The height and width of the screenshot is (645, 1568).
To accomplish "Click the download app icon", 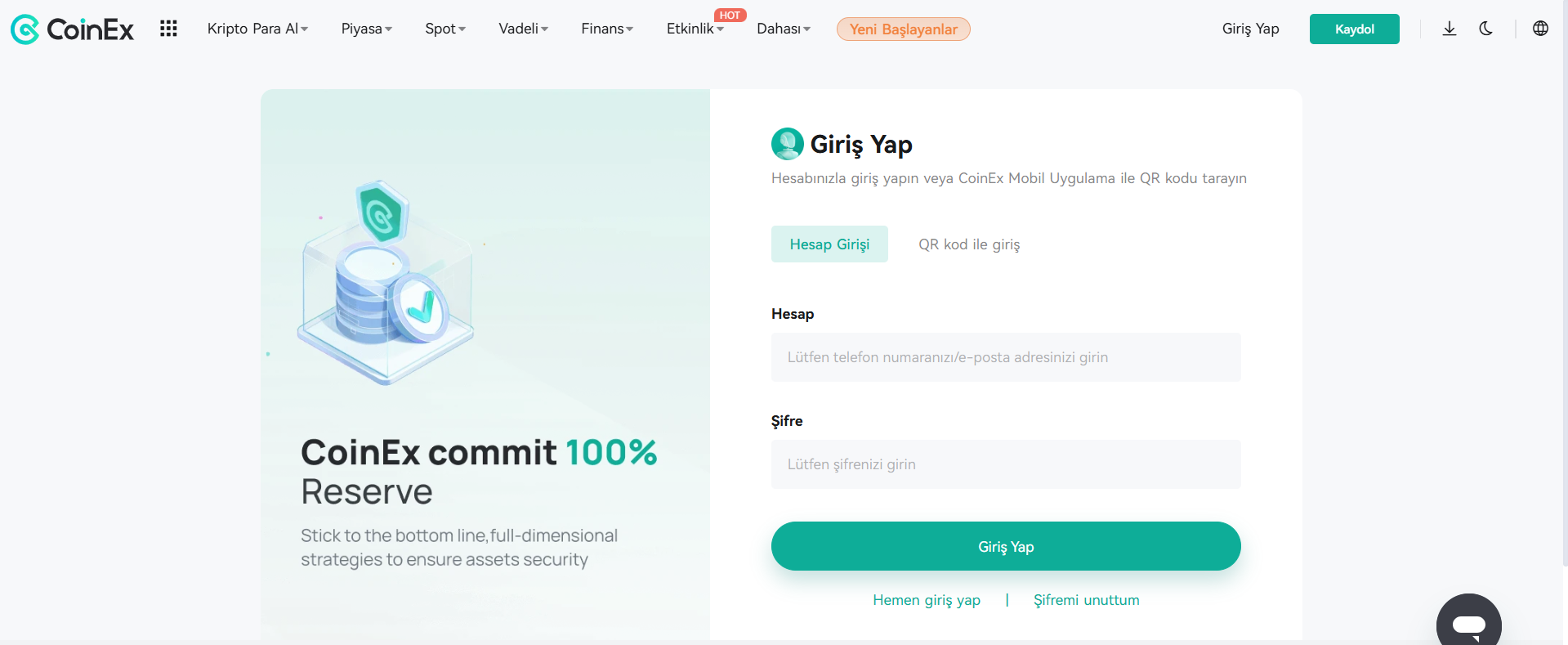I will 1450,29.
